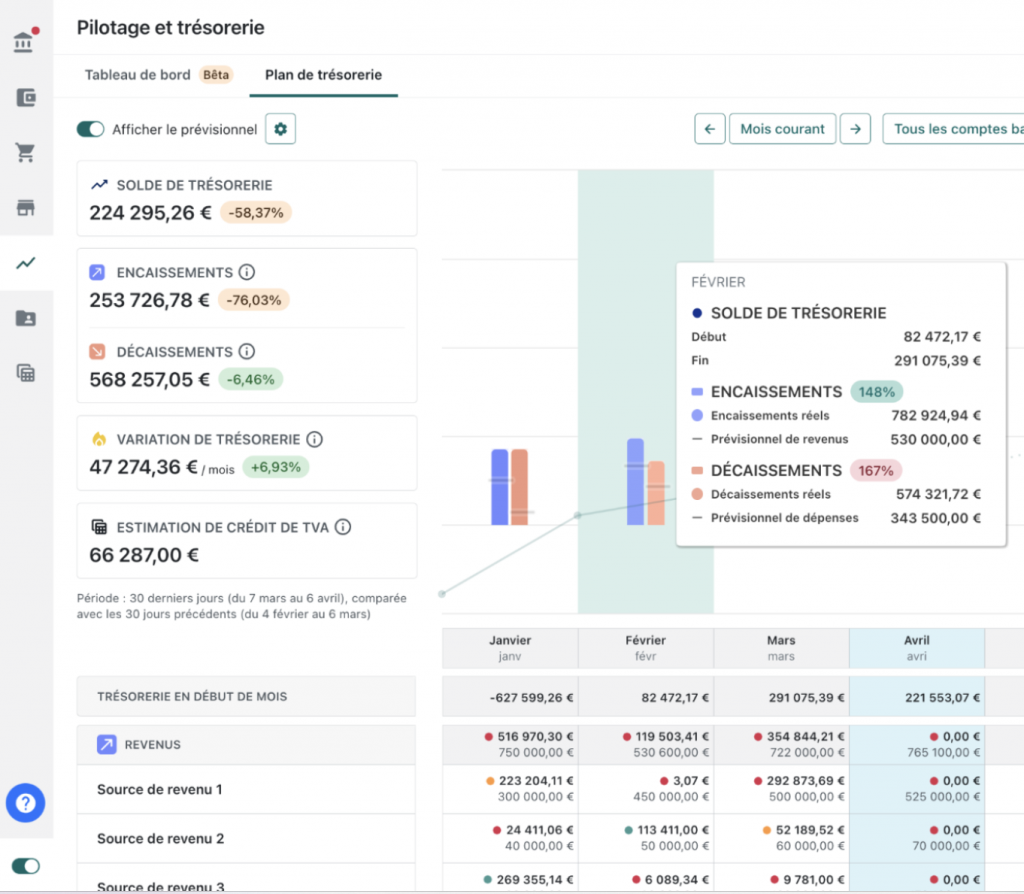
Task: Toggle Afficher le prévisionnel switch
Action: (91, 129)
